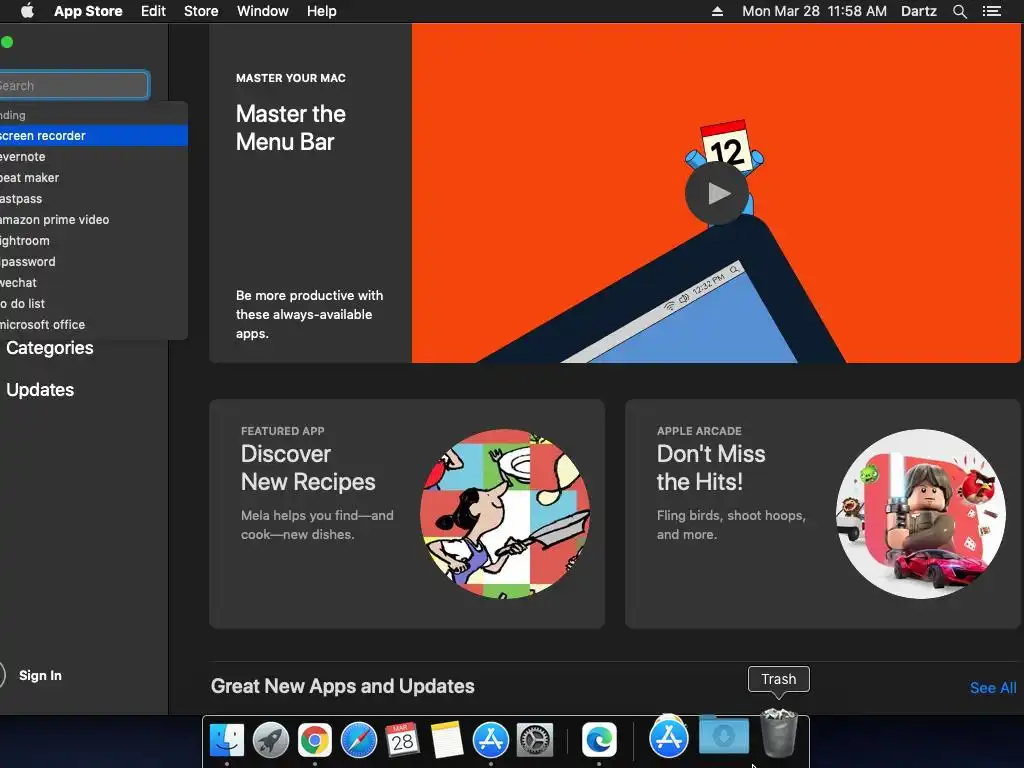Click the eject icon in menu bar
This screenshot has height=768, width=1024.
tap(717, 11)
